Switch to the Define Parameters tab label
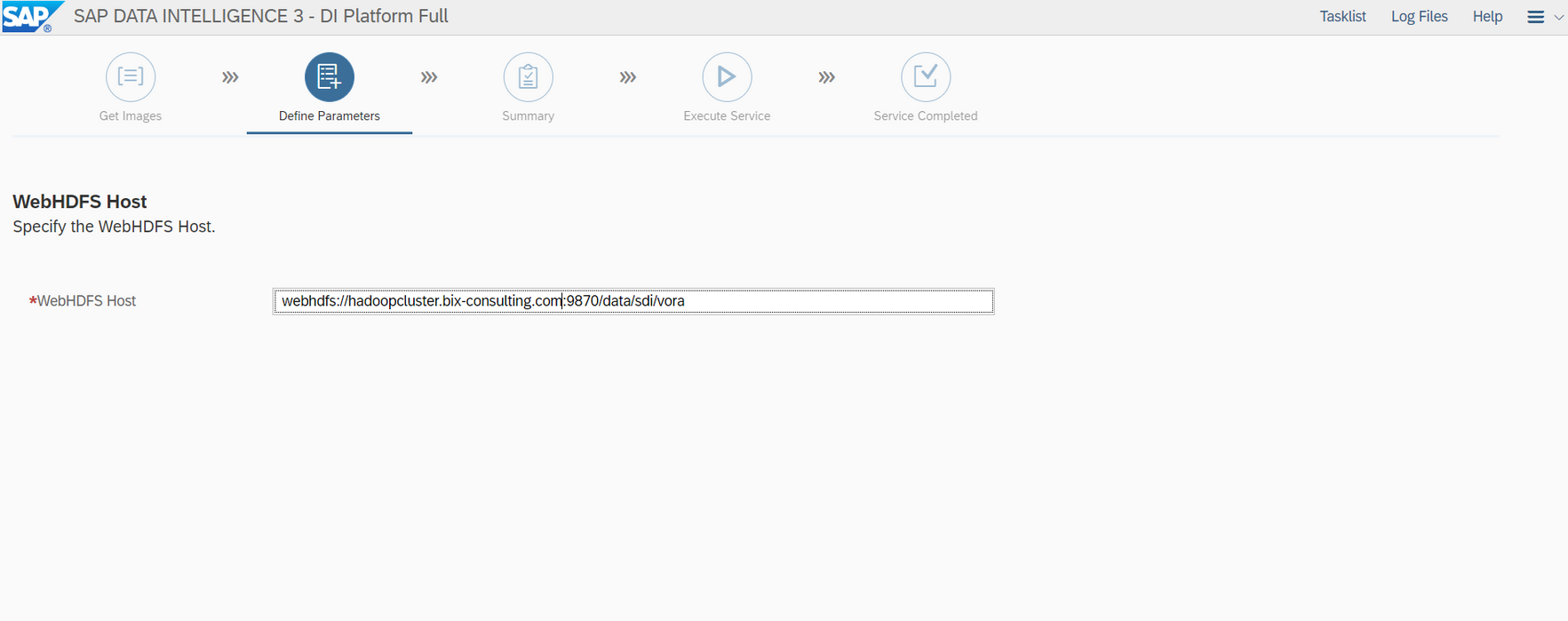 point(330,116)
